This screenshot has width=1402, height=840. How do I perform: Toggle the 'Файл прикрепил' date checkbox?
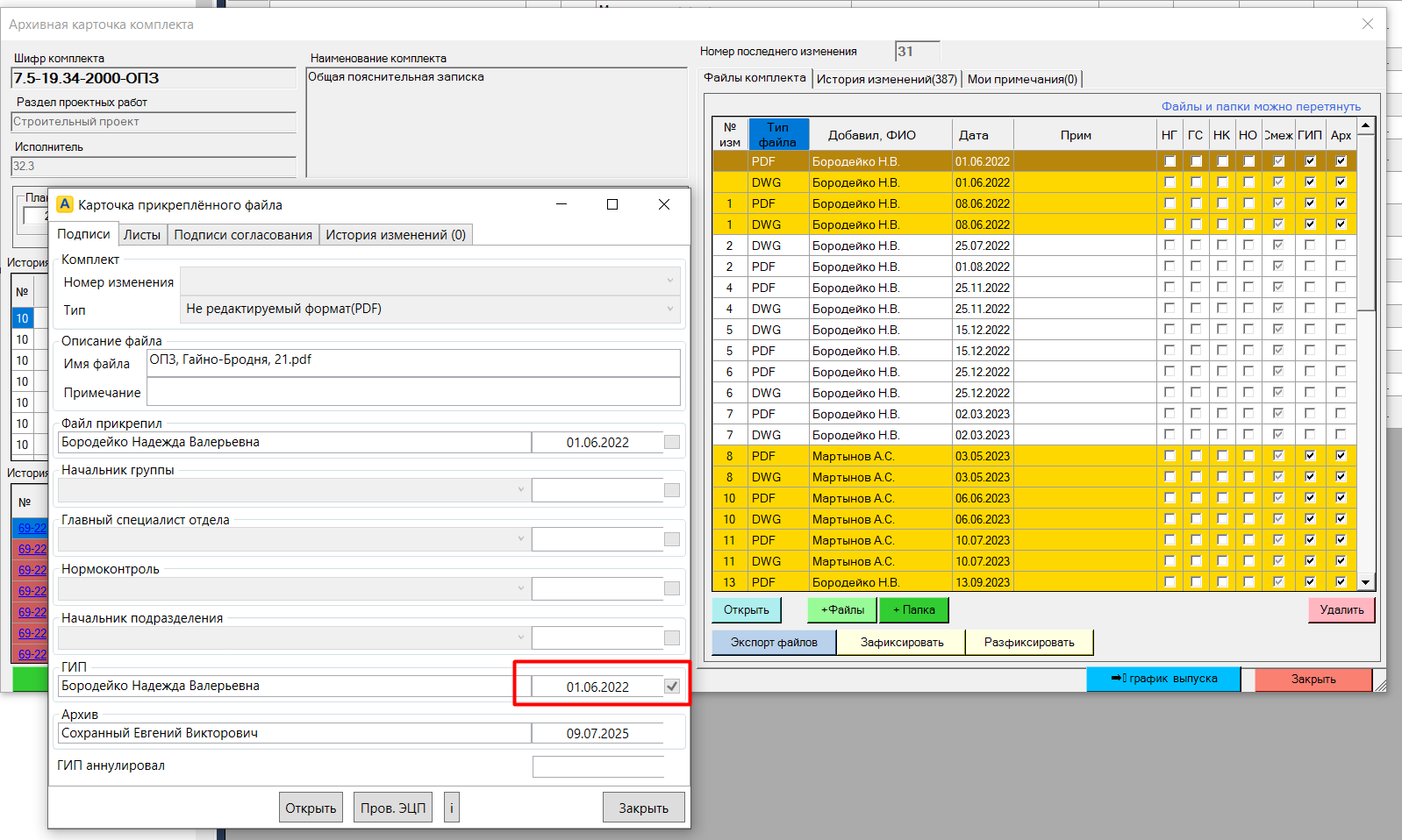(672, 442)
